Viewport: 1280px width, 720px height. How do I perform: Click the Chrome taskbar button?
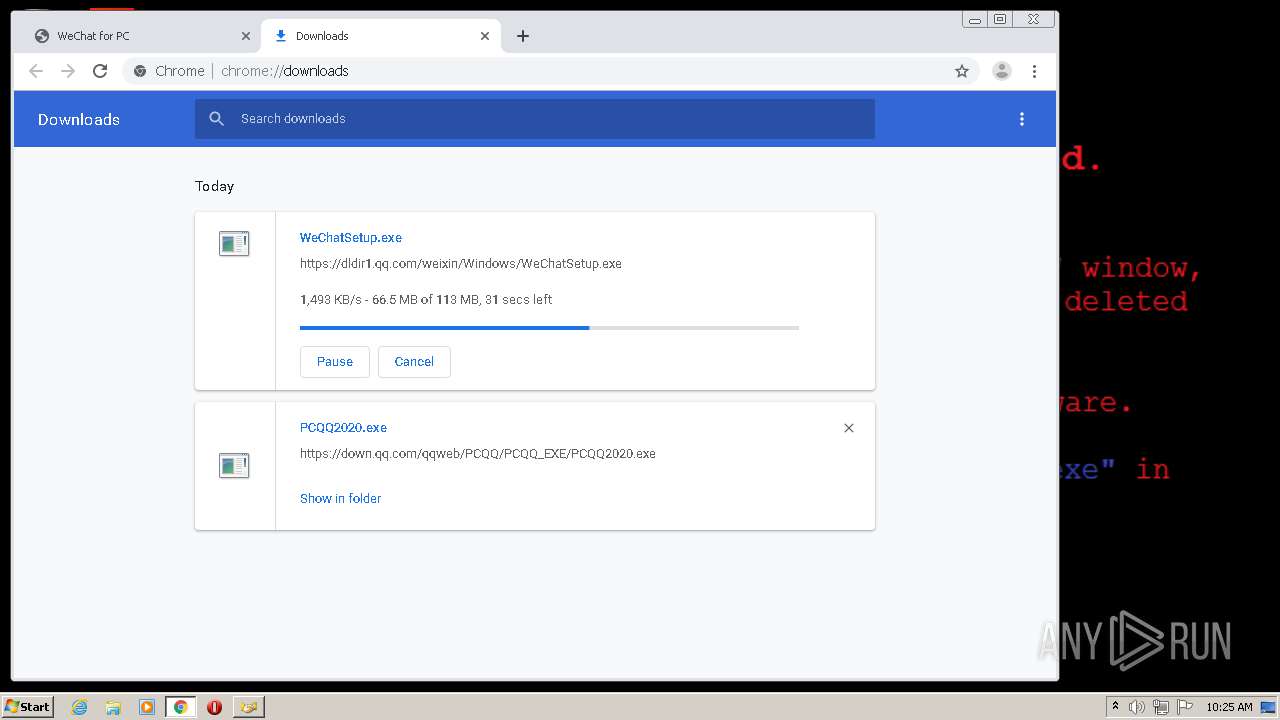pyautogui.click(x=180, y=707)
